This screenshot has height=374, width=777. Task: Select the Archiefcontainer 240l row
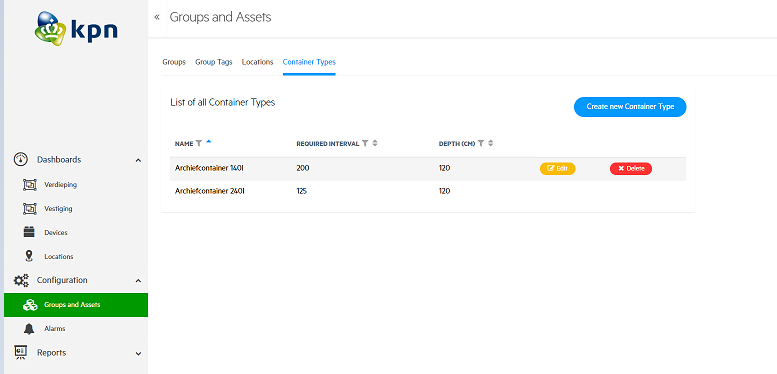[x=428, y=191]
